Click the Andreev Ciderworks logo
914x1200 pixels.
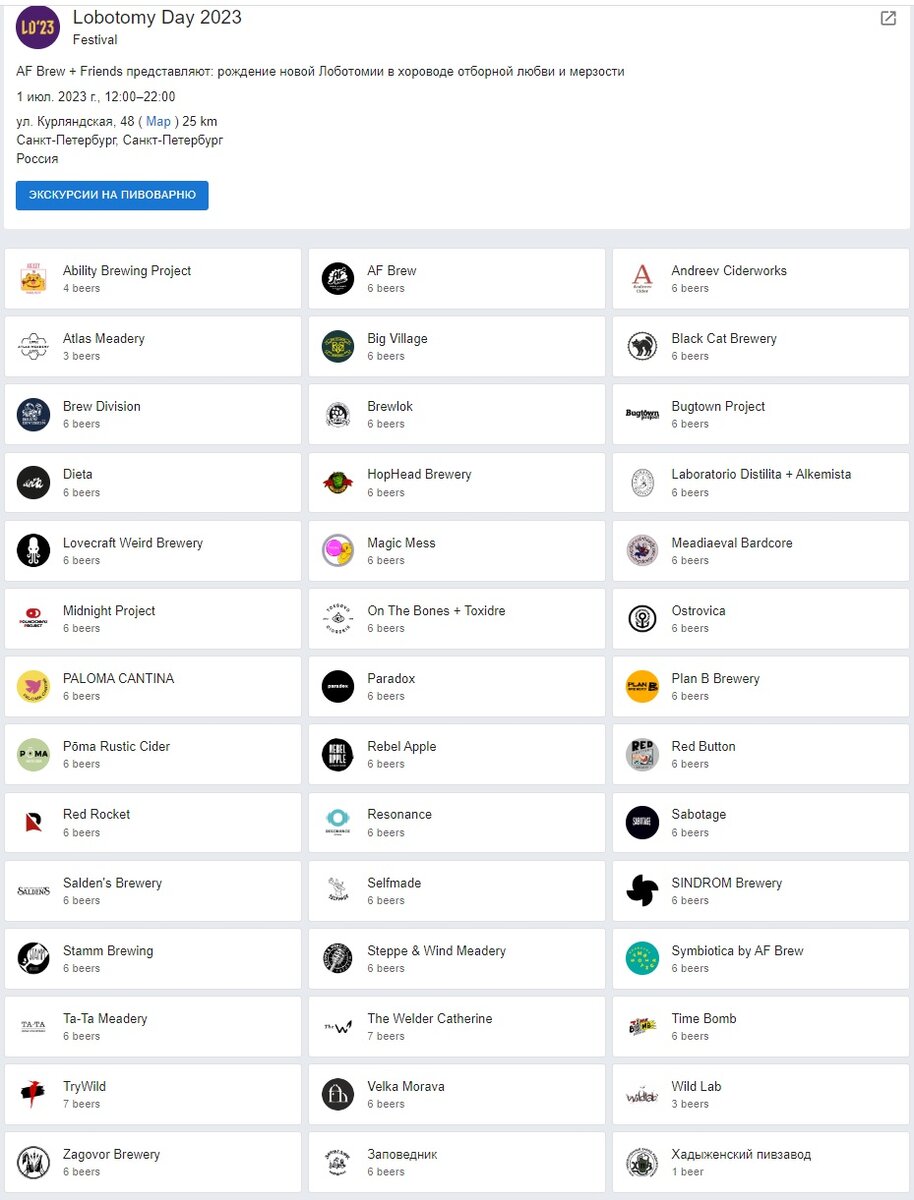[642, 279]
